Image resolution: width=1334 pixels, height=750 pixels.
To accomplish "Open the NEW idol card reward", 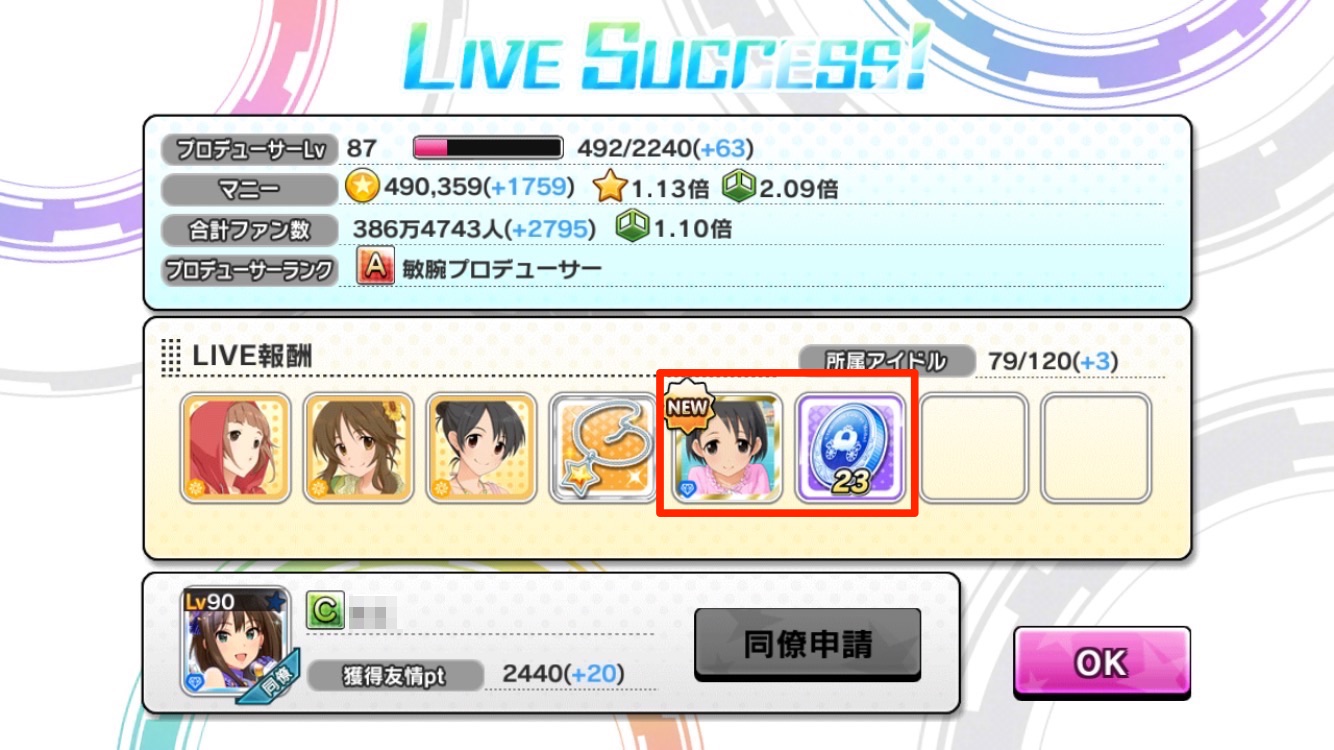I will [x=727, y=447].
